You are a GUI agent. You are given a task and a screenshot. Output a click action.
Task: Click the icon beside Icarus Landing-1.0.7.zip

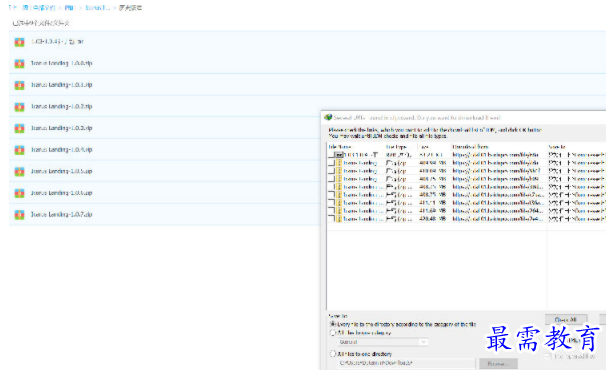(x=19, y=214)
